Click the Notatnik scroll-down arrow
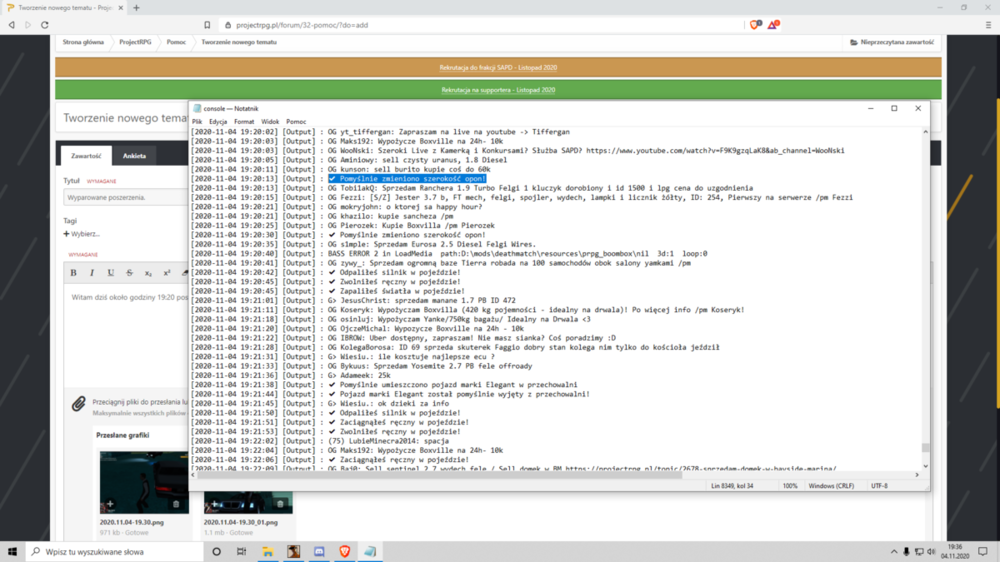This screenshot has height=562, width=1000. (925, 466)
